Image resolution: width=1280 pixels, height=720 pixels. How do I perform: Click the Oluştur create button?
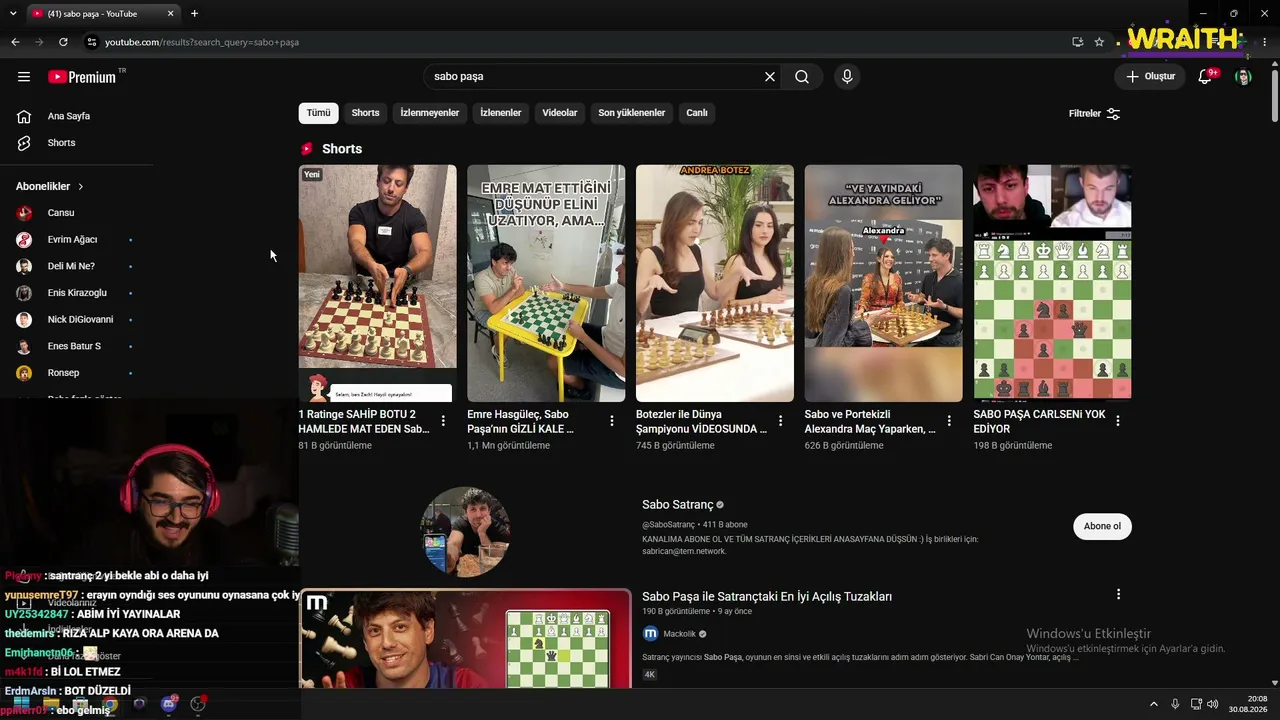tap(1150, 77)
